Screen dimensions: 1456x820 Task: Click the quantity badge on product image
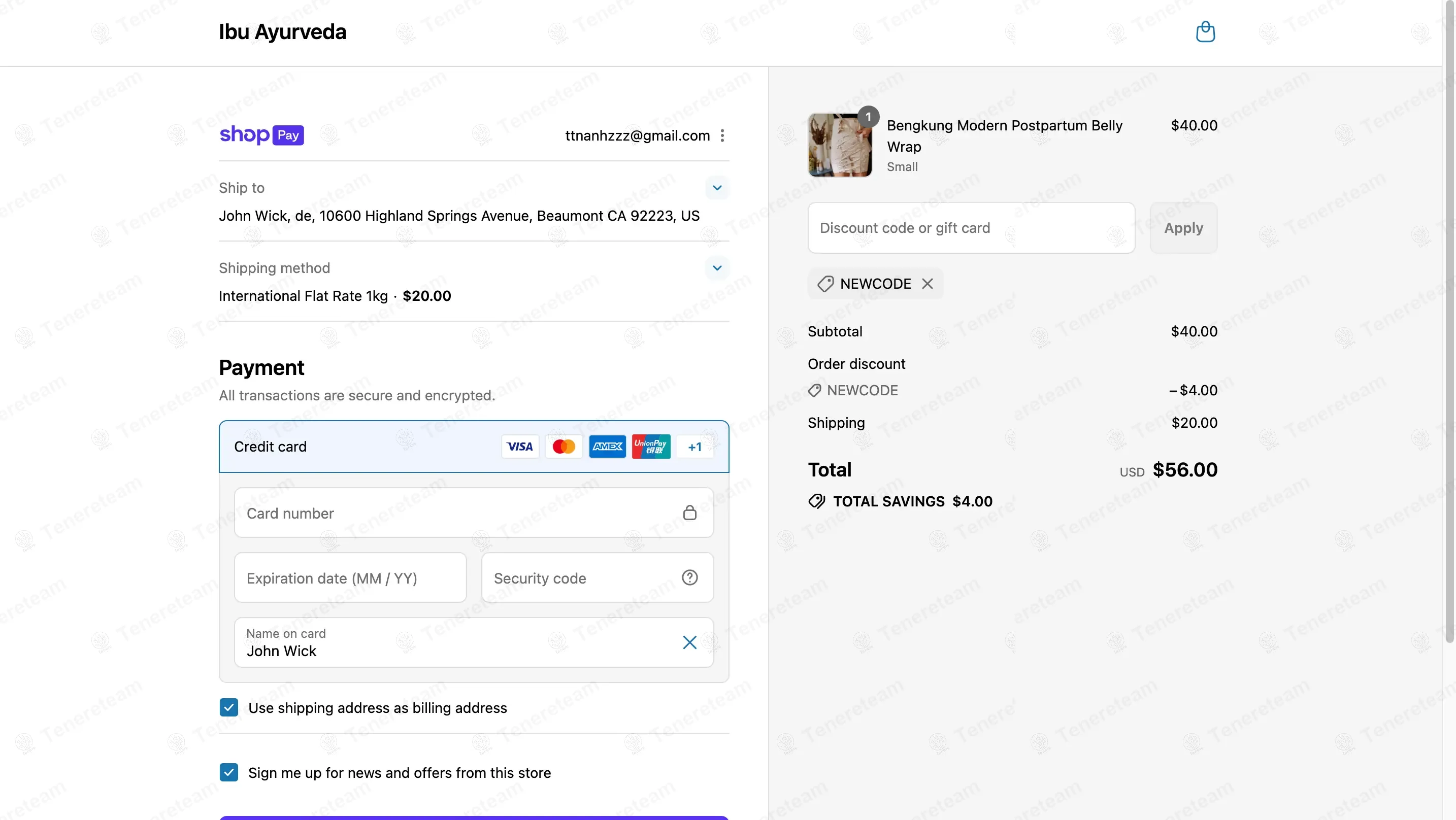pos(868,117)
